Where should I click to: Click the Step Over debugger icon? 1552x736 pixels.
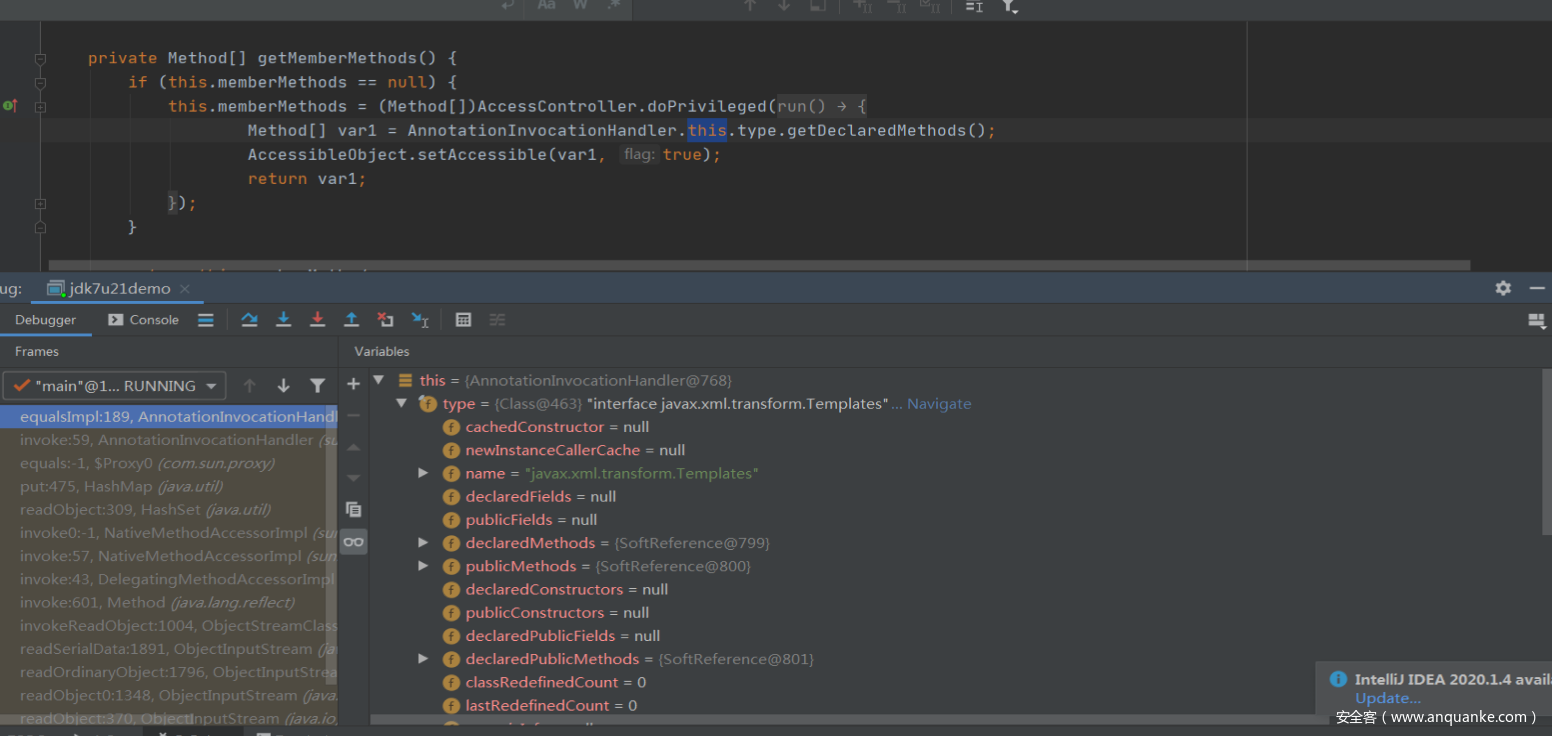point(249,320)
